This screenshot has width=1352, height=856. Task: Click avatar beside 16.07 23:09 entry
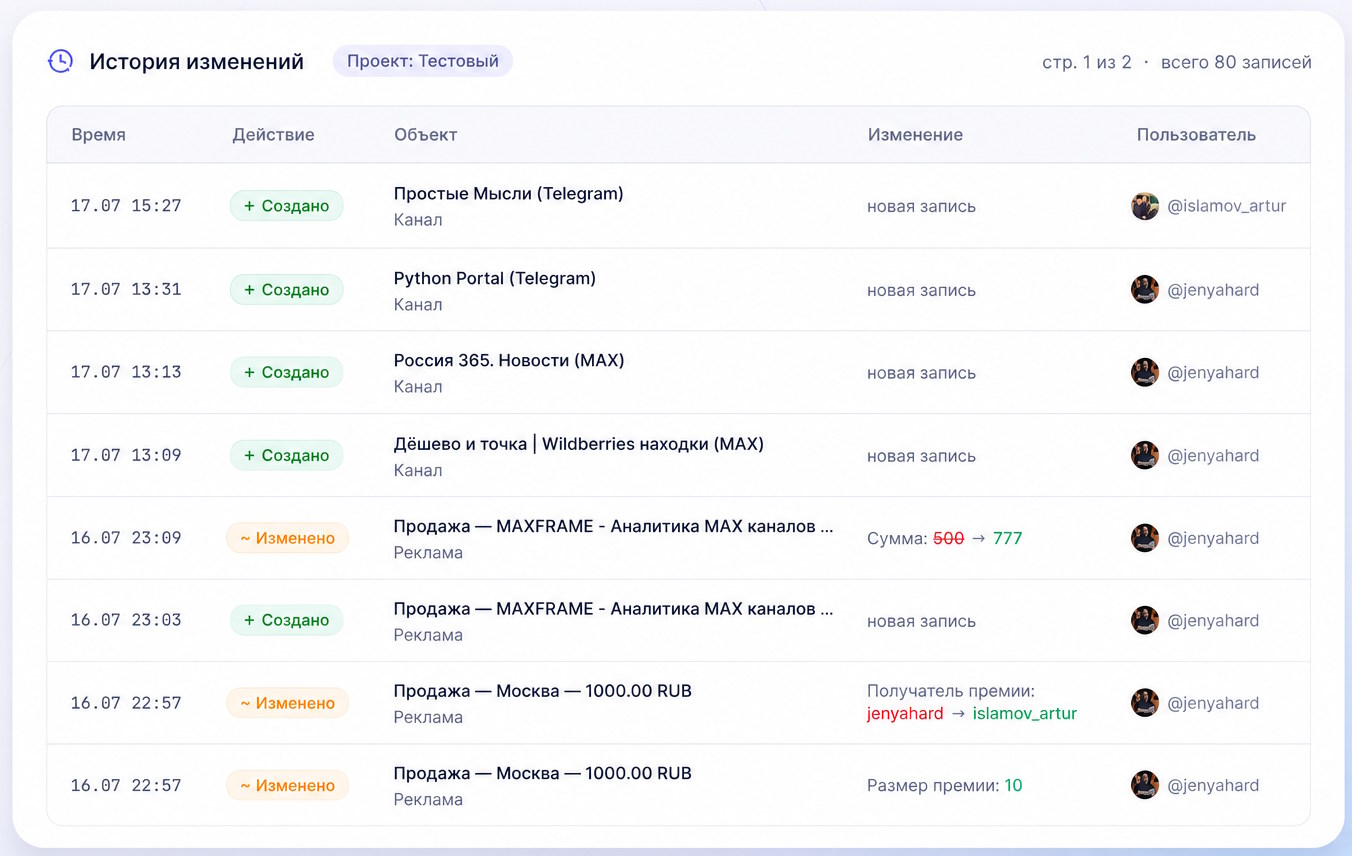click(1145, 537)
